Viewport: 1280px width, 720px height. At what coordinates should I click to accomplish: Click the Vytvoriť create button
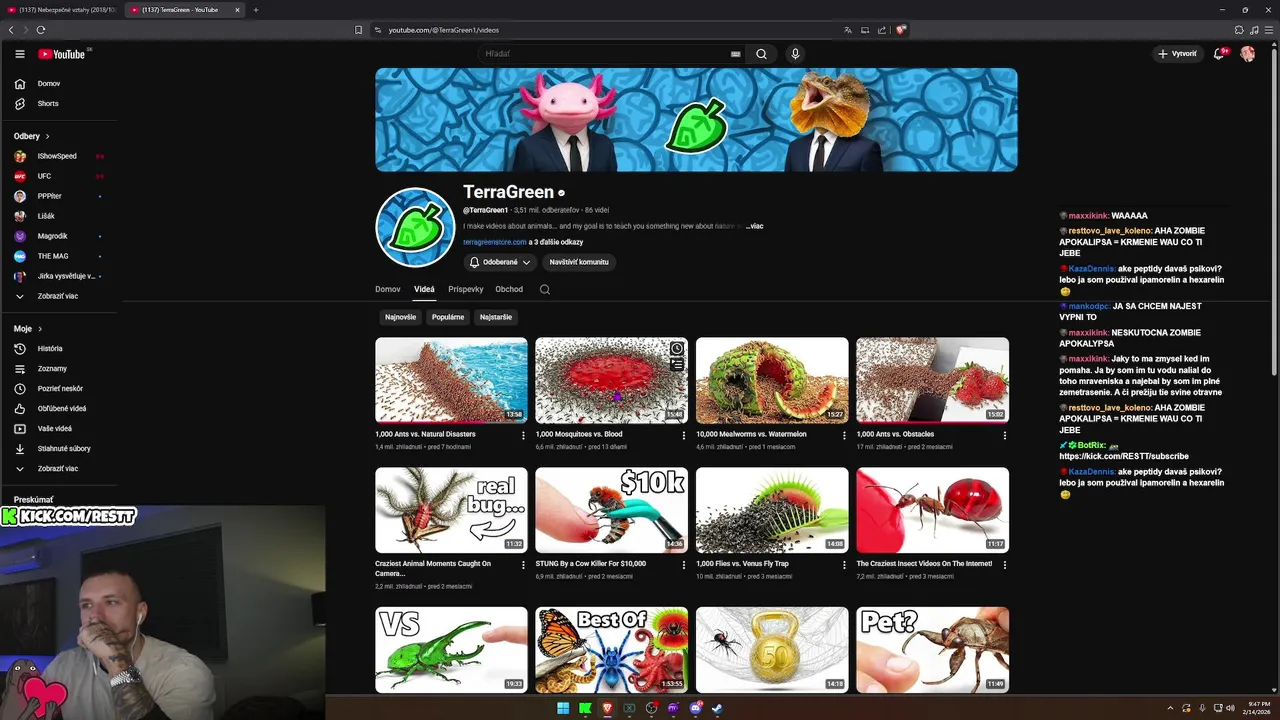(1177, 54)
